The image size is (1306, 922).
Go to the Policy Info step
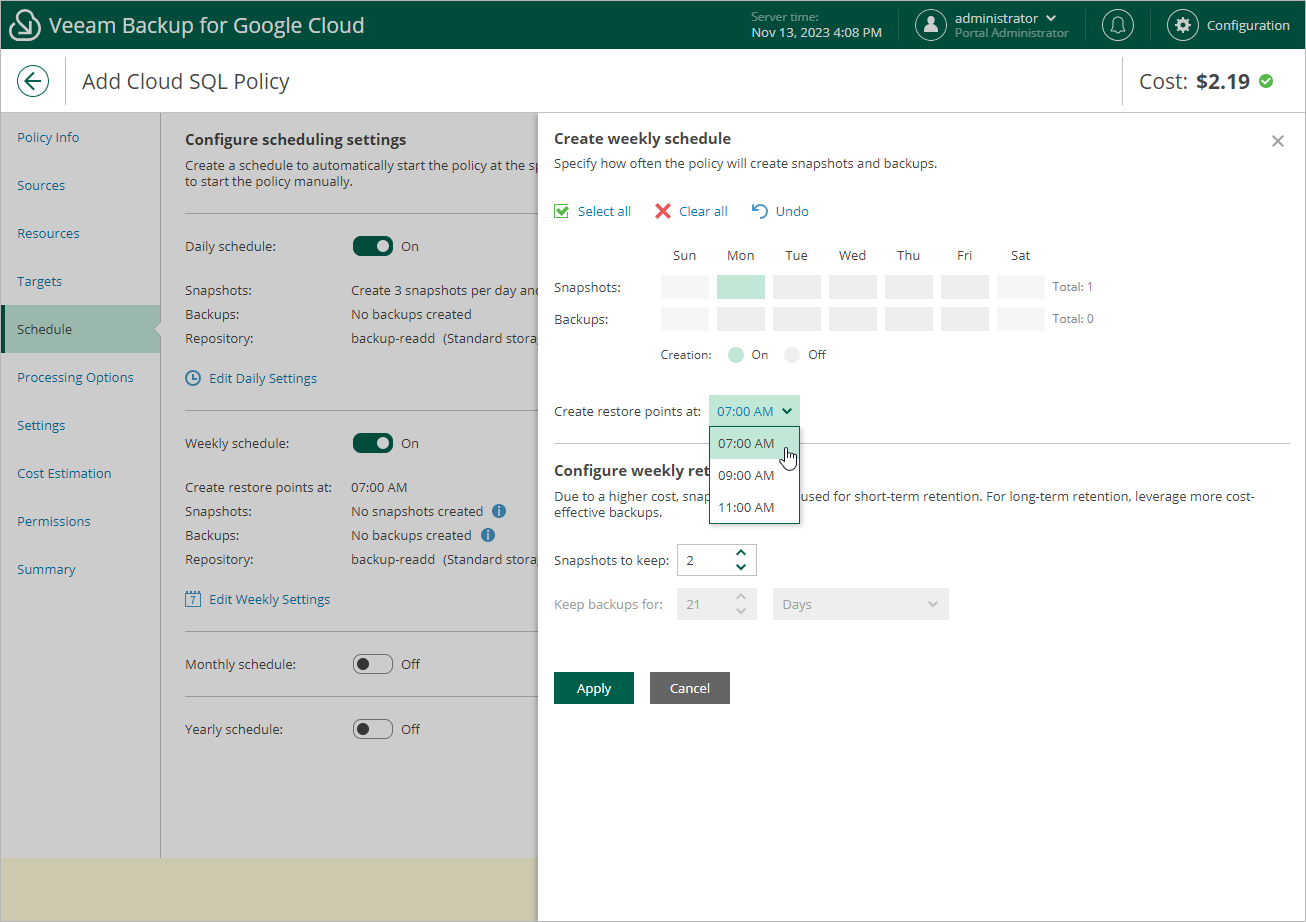tap(80, 137)
